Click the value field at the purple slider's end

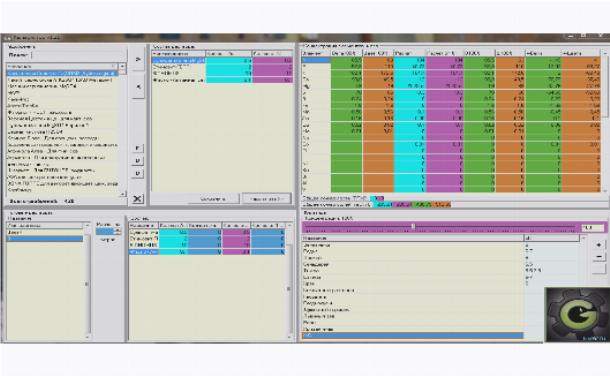(592, 227)
